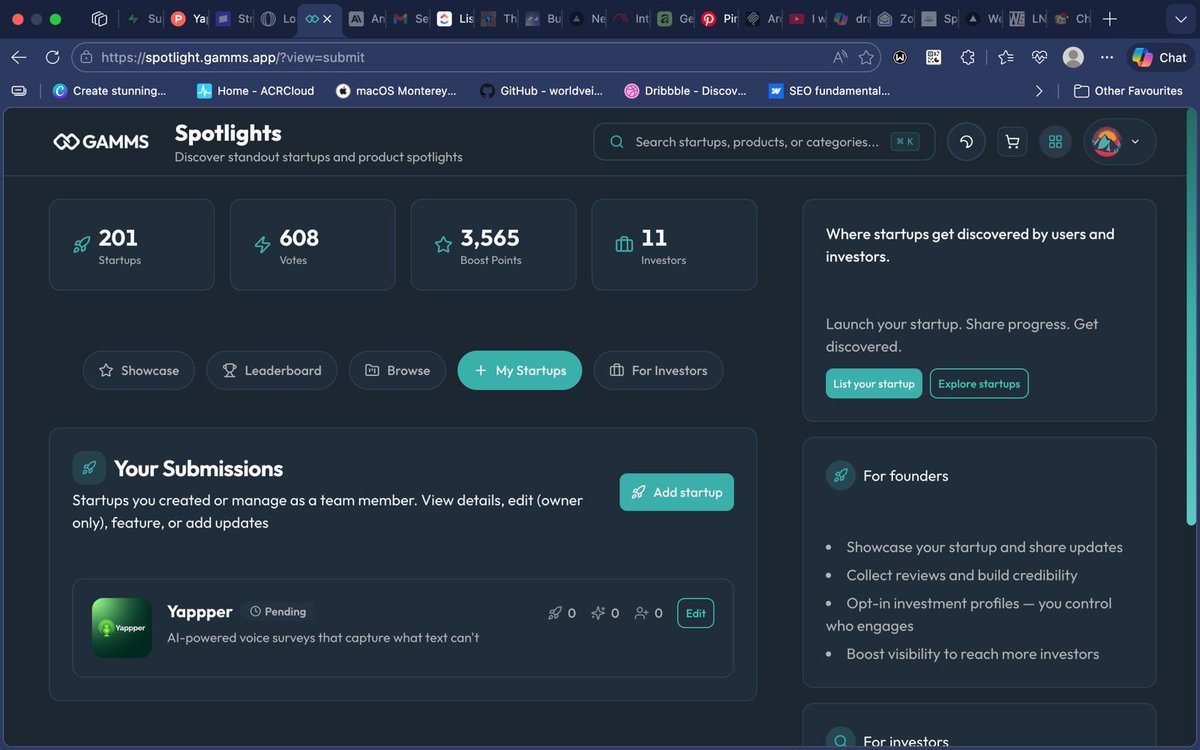1200x750 pixels.
Task: Open the Copilot Chat button
Action: click(1159, 57)
